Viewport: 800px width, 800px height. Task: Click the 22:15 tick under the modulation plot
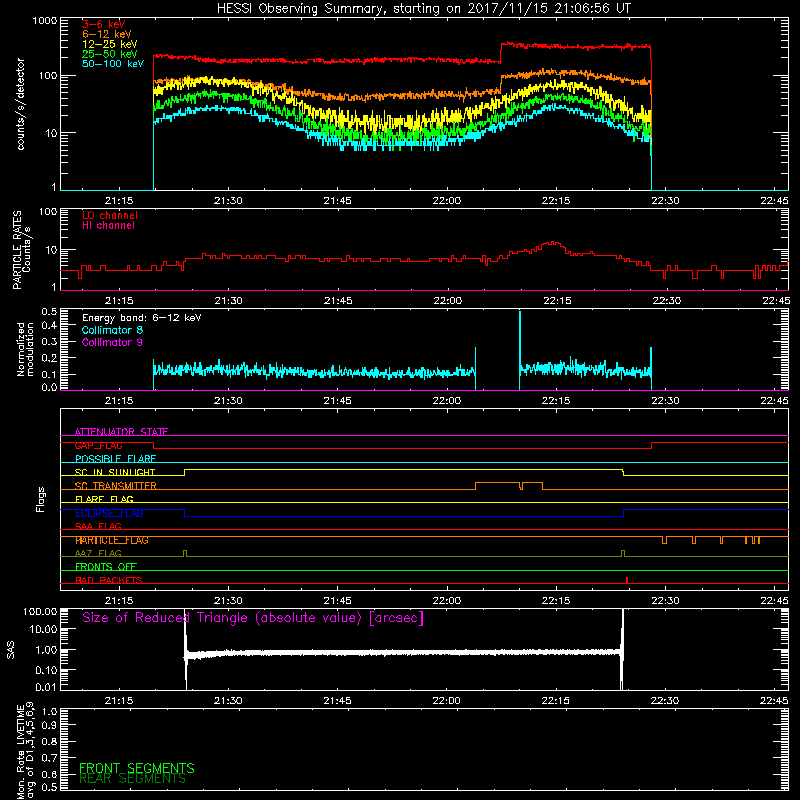[556, 401]
